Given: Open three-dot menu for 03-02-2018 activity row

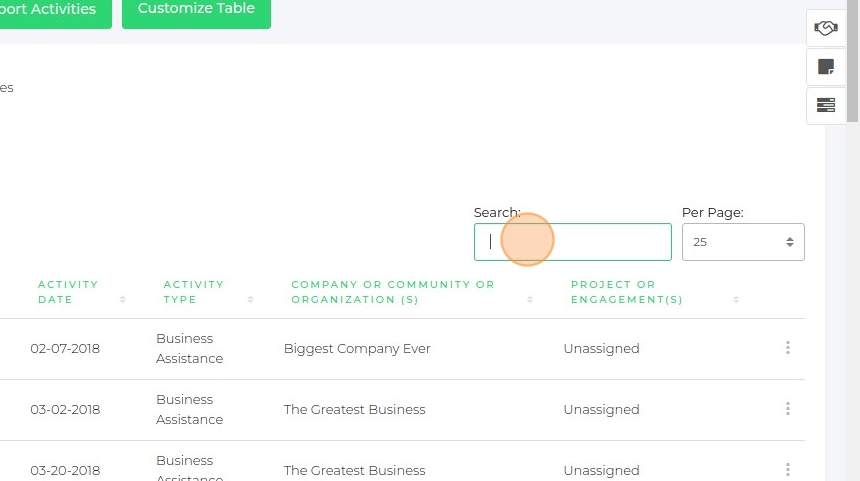Looking at the screenshot, I should (x=788, y=409).
